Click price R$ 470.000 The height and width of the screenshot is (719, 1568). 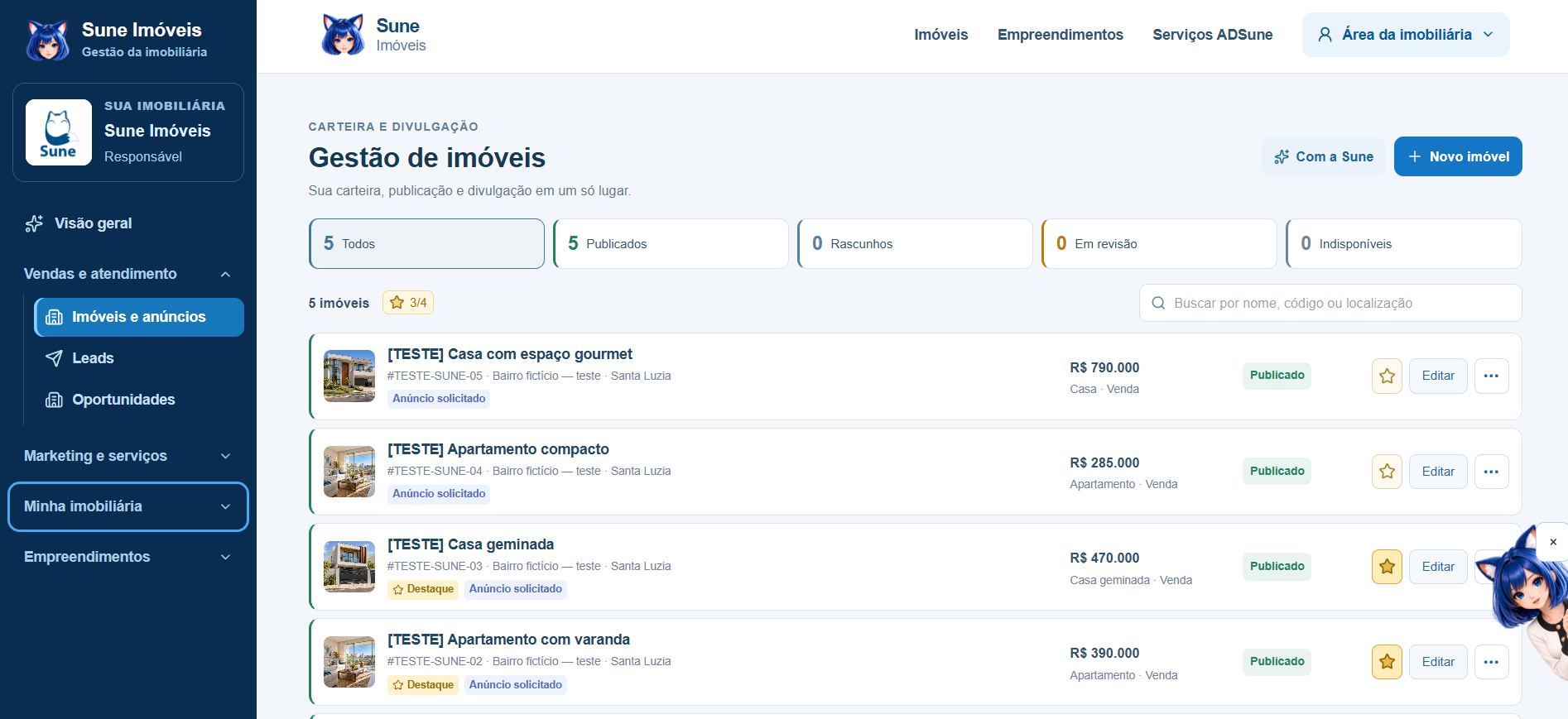(x=1104, y=558)
